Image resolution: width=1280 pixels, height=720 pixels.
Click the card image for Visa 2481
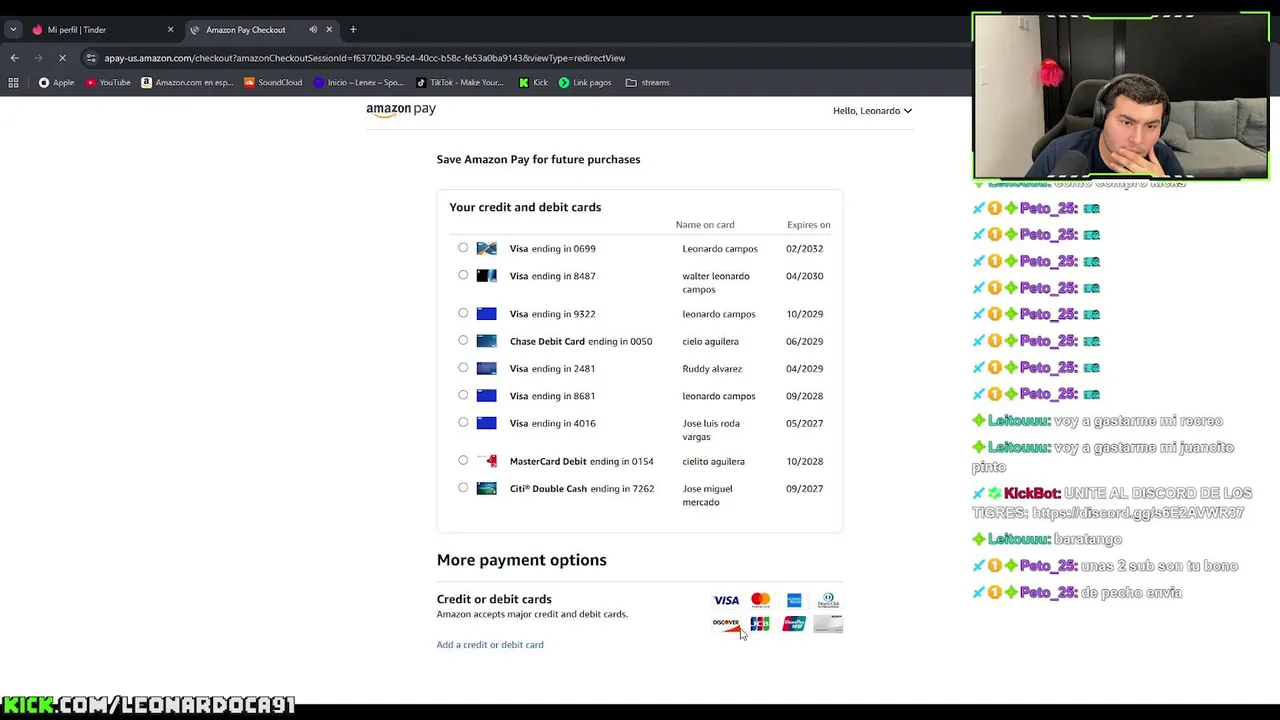tap(486, 368)
